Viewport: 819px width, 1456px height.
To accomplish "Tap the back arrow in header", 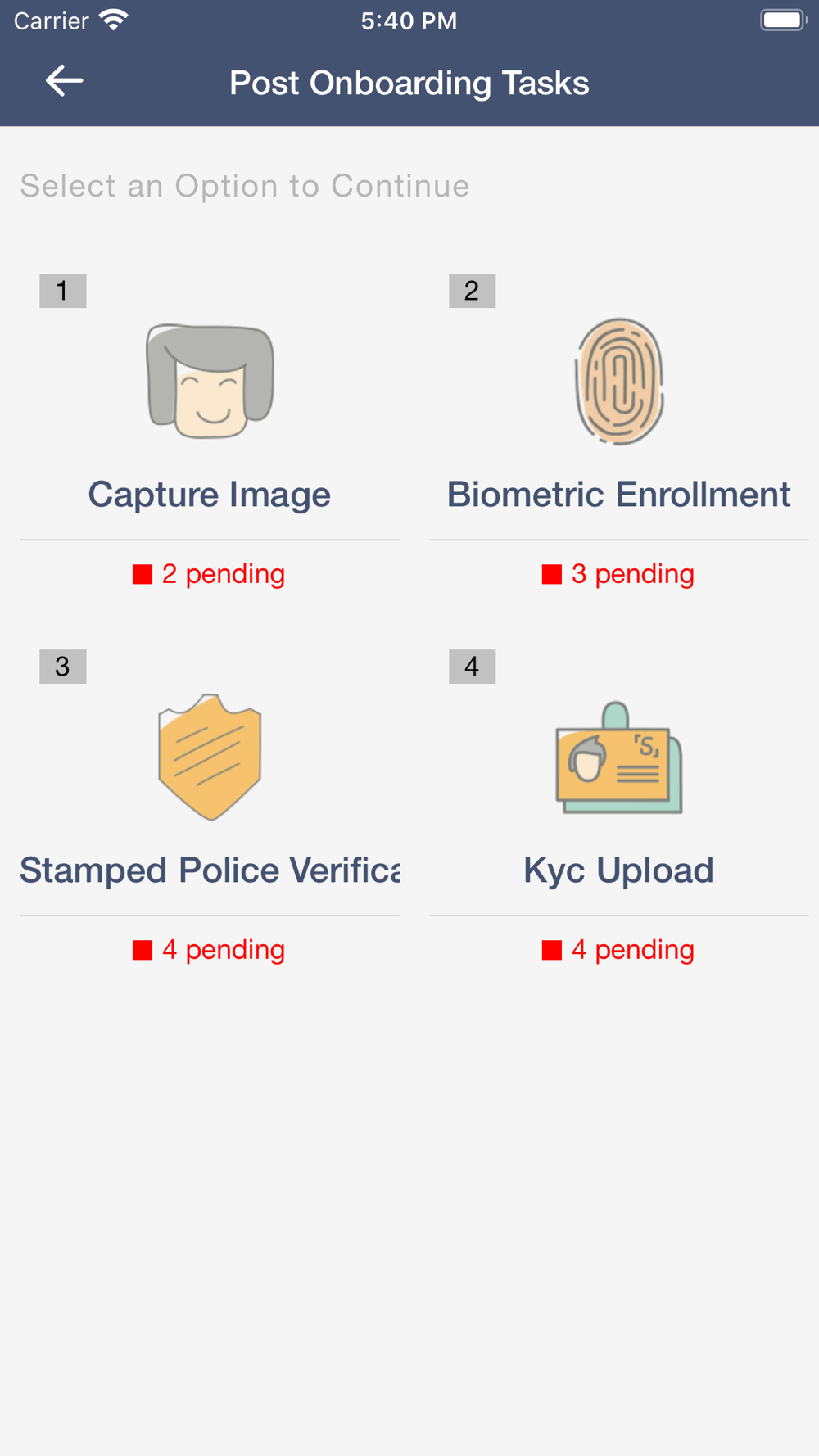I will pos(64,81).
